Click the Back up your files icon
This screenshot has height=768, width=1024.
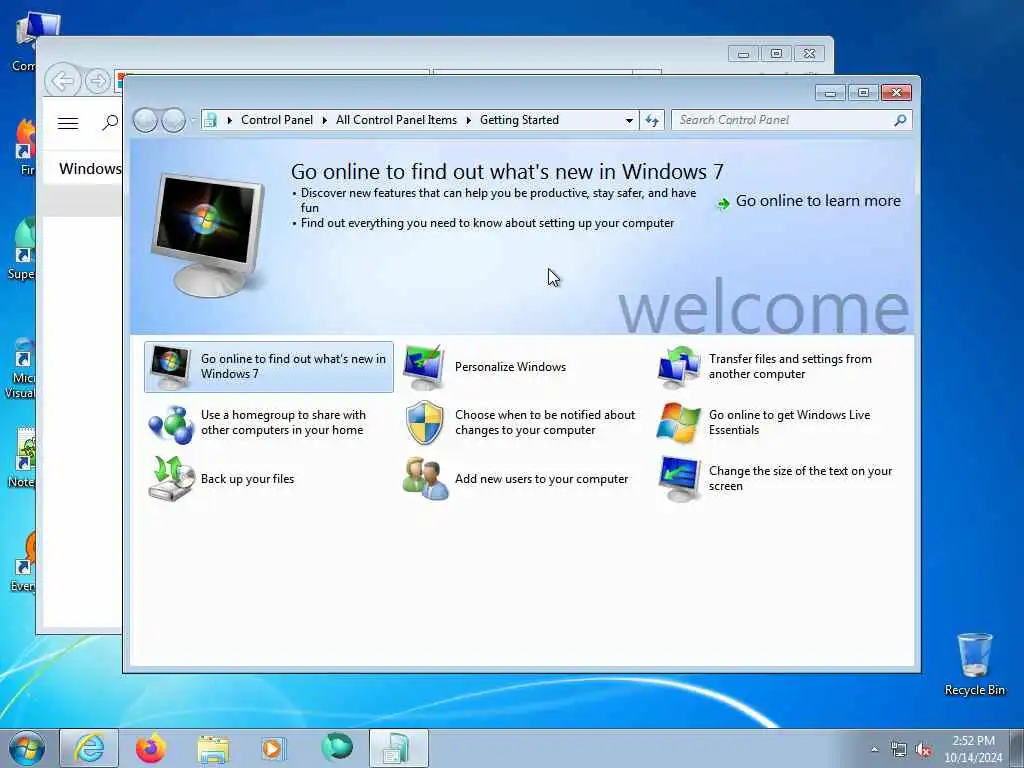click(171, 479)
